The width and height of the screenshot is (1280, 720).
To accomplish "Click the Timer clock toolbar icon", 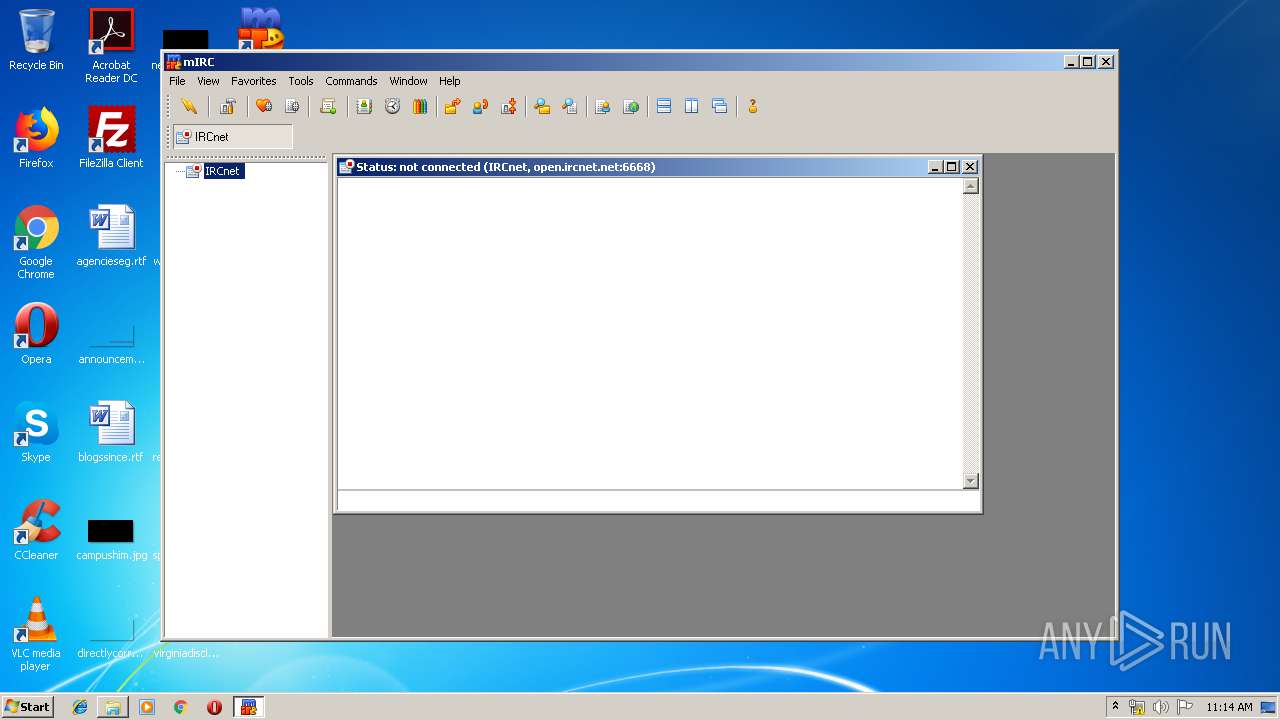I will 392,107.
